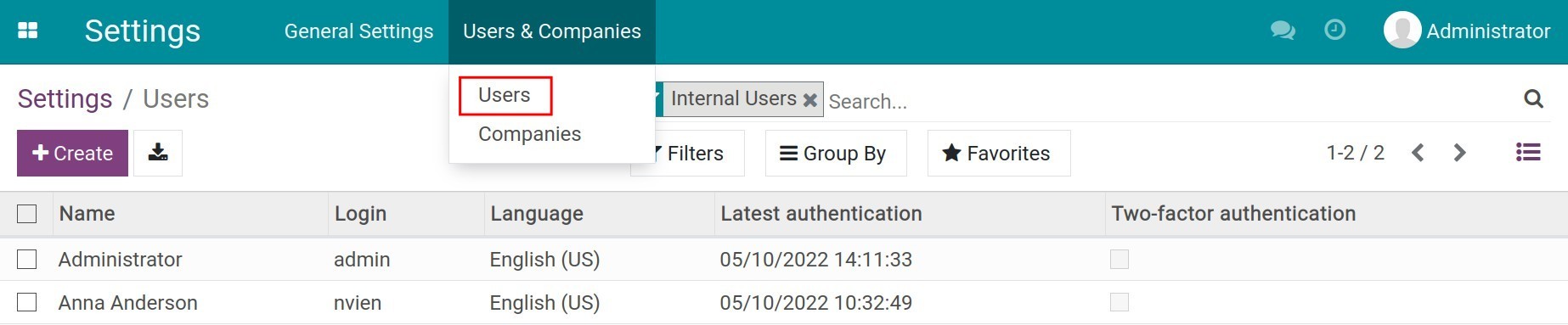Open the Administrator user record
The height and width of the screenshot is (325, 1568).
[121, 260]
